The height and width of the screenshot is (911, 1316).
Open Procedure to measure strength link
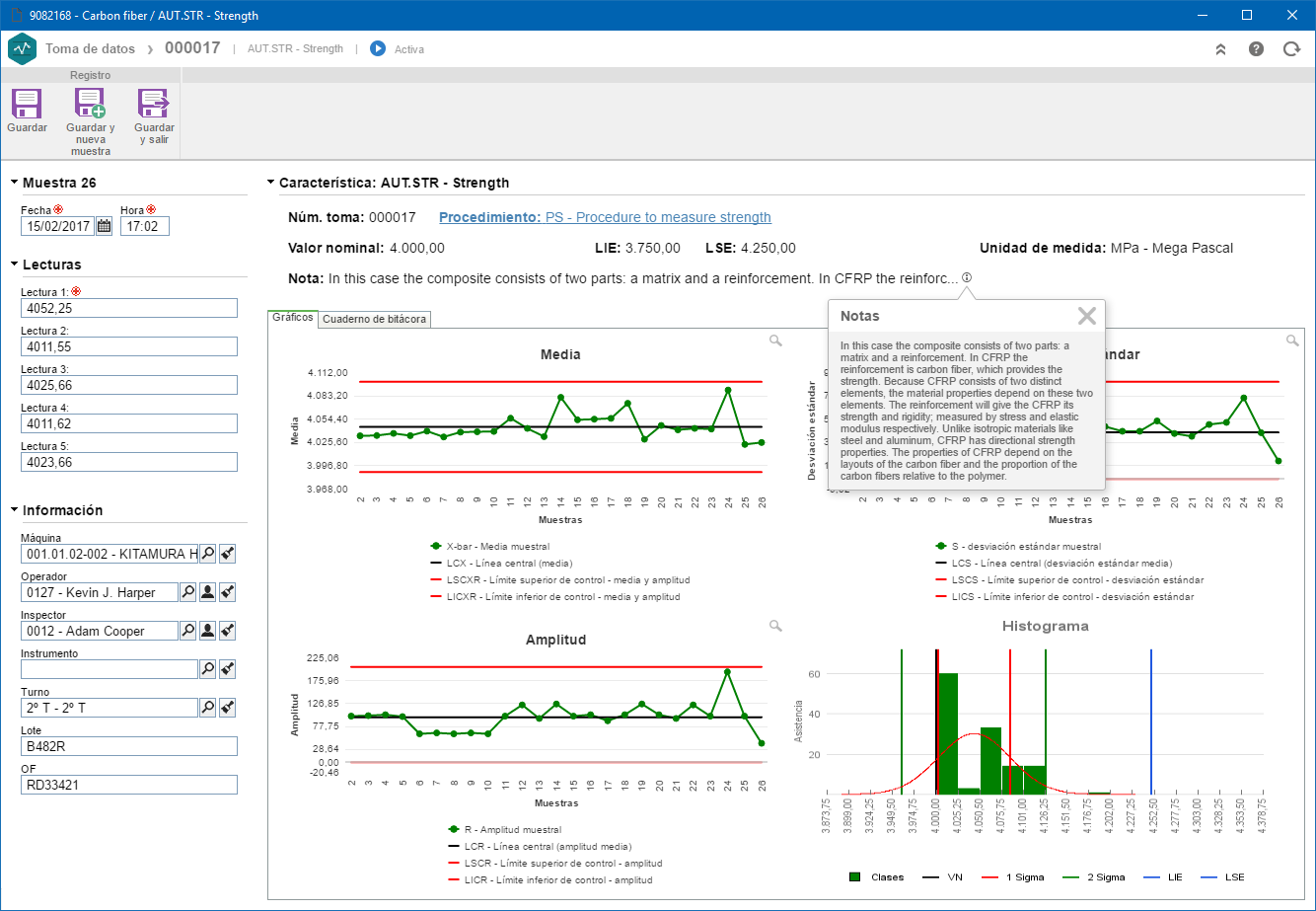(x=605, y=217)
